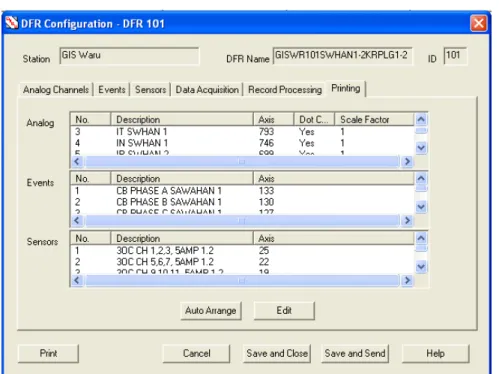Click axis value 746 in Analog list
Image resolution: width=499 pixels, height=374 pixels.
click(266, 143)
